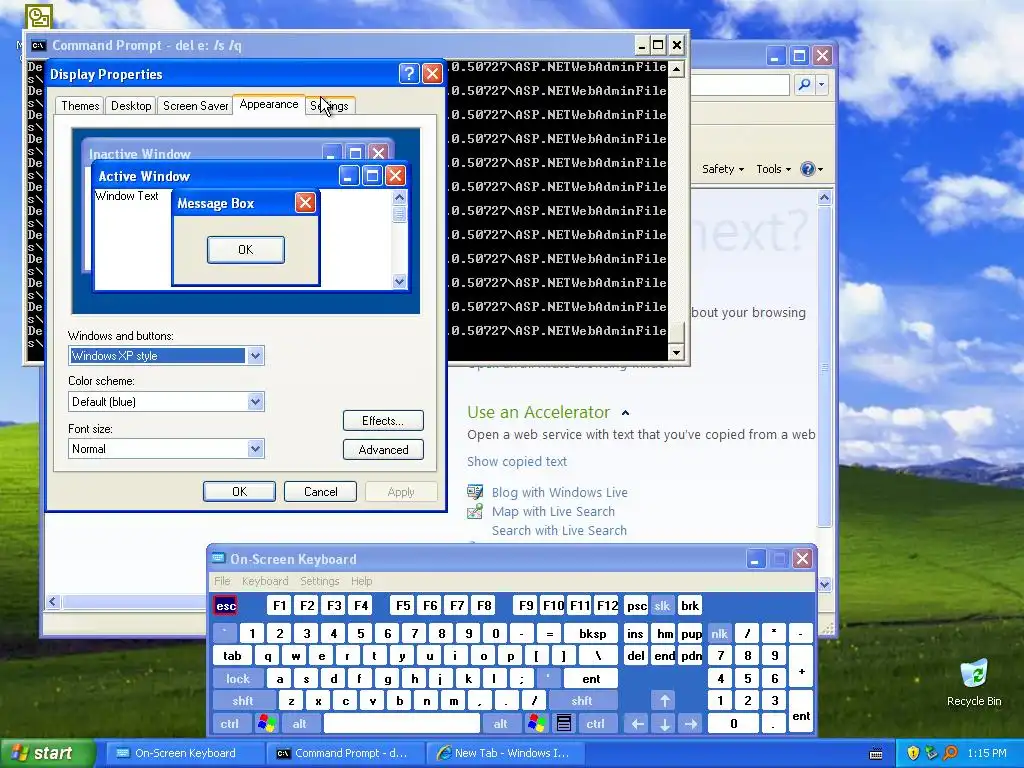Click the up arrow key on keyboard
Viewport: 1024px width, 768px height.
coord(664,701)
